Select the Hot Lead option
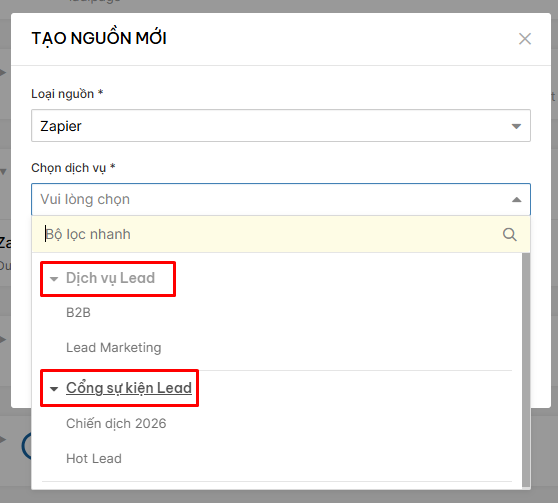Image resolution: width=558 pixels, height=503 pixels. point(94,459)
